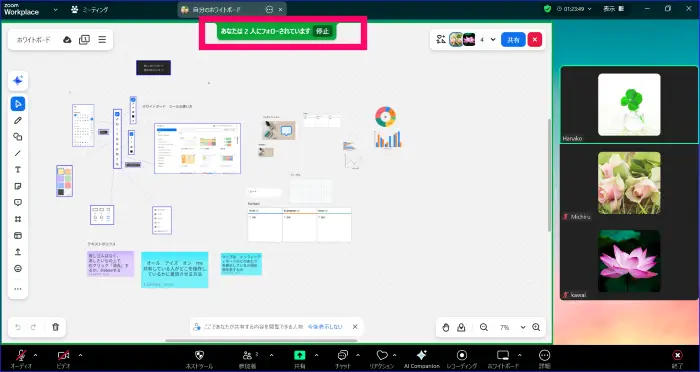Select Hanako's participant video tile
This screenshot has height=372, width=700.
(629, 105)
